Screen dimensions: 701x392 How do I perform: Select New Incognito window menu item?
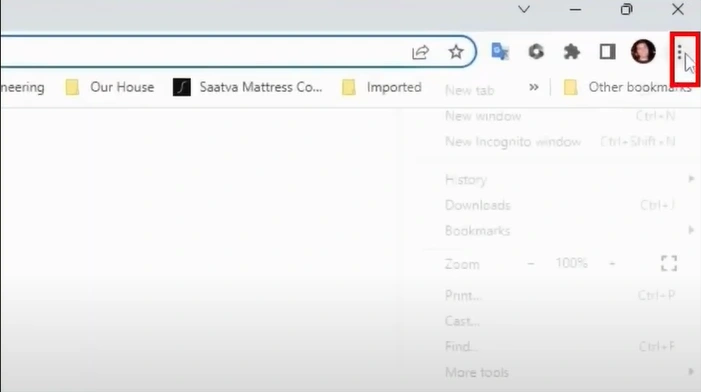coord(561,142)
